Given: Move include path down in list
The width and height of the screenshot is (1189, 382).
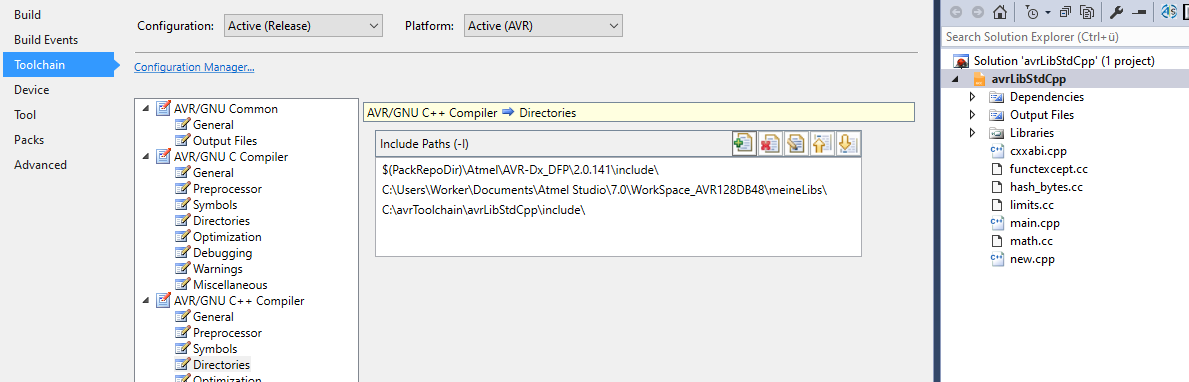Looking at the screenshot, I should 847,143.
